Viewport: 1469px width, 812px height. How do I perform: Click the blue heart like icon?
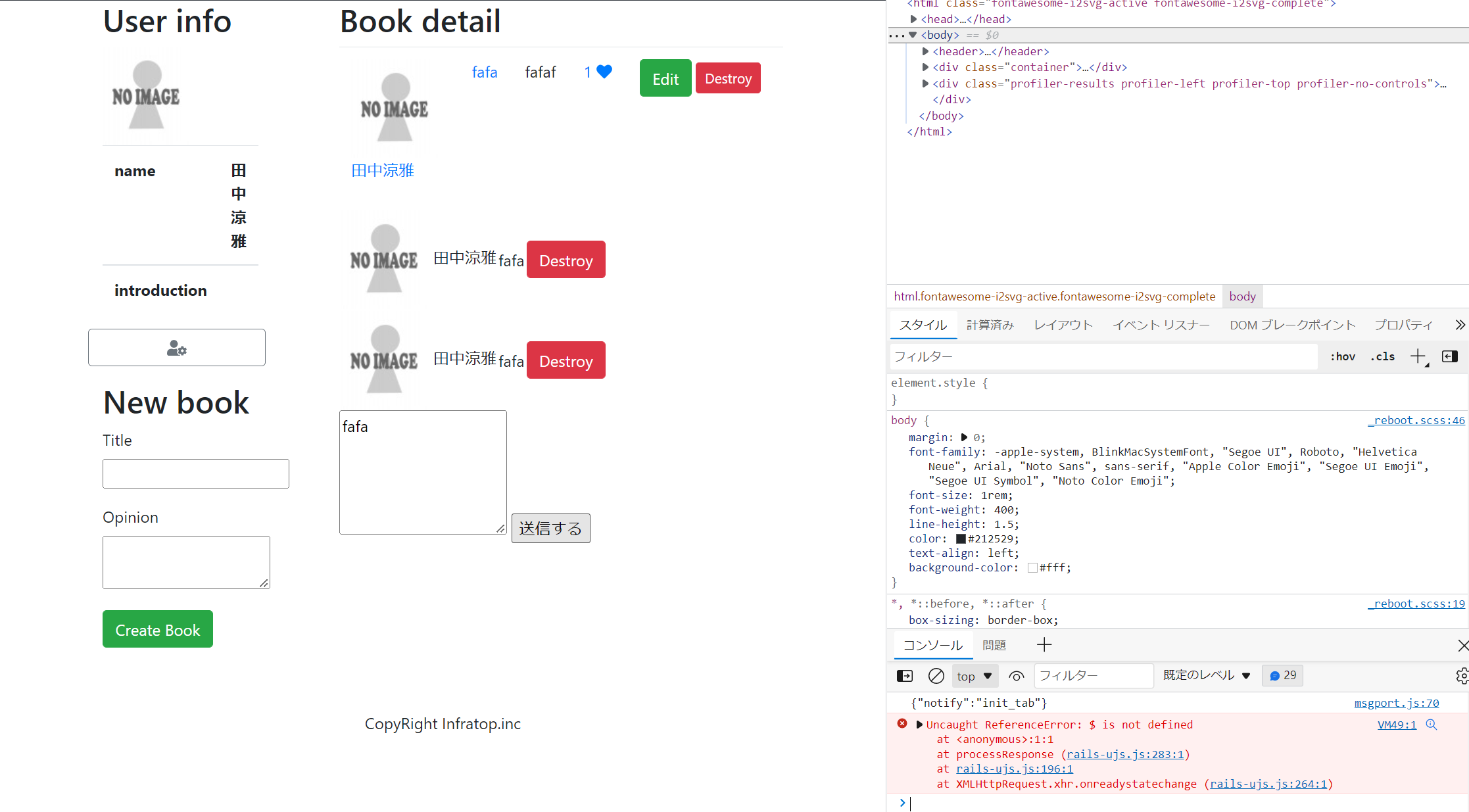click(x=604, y=72)
